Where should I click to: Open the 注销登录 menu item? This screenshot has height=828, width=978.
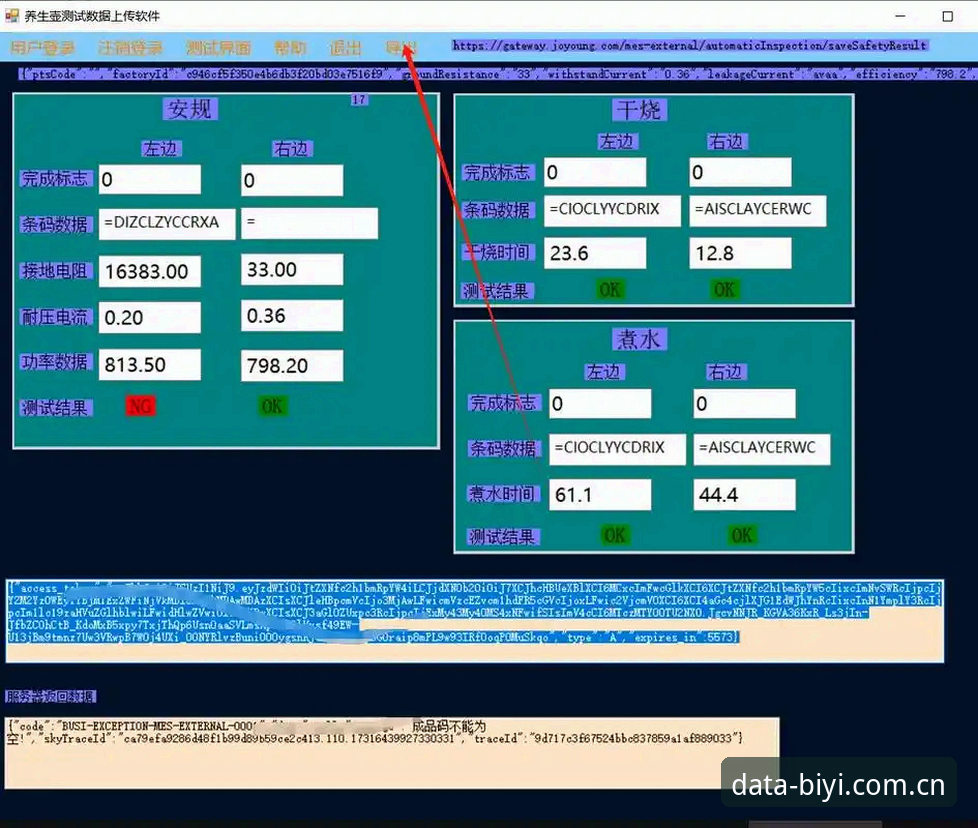130,47
